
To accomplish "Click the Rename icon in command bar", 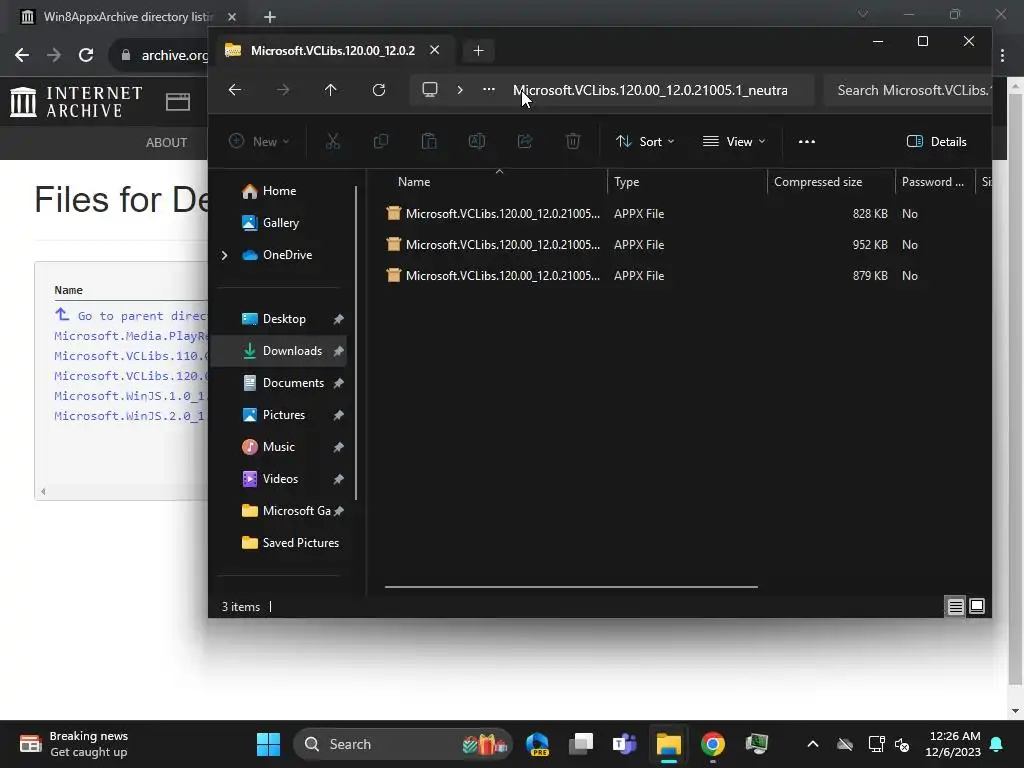I will [x=477, y=141].
